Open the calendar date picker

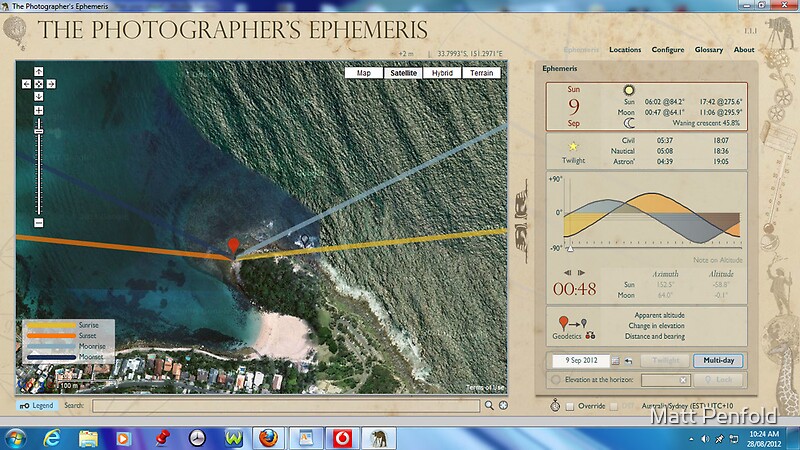[616, 361]
